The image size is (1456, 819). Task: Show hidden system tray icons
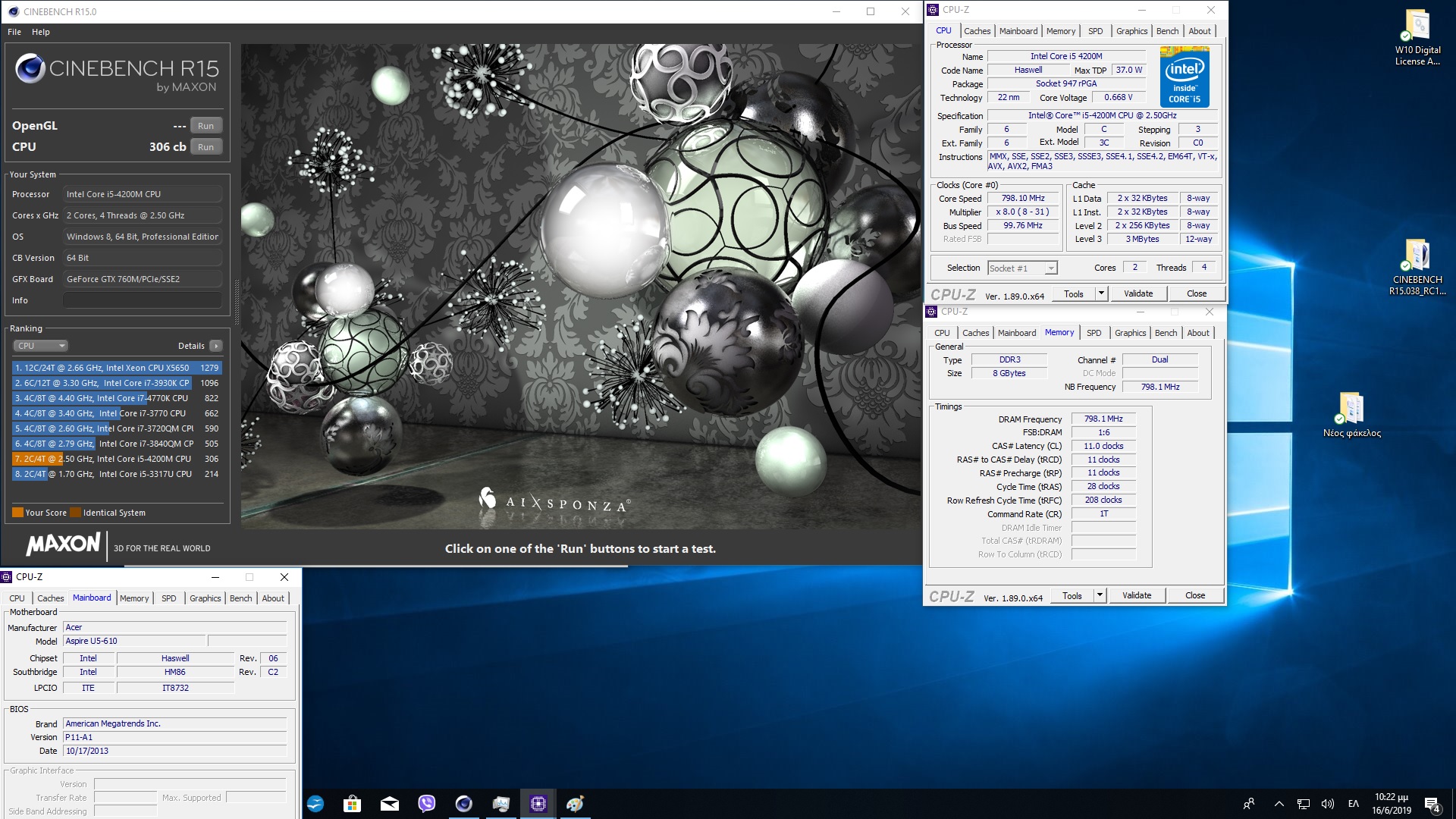(1279, 804)
